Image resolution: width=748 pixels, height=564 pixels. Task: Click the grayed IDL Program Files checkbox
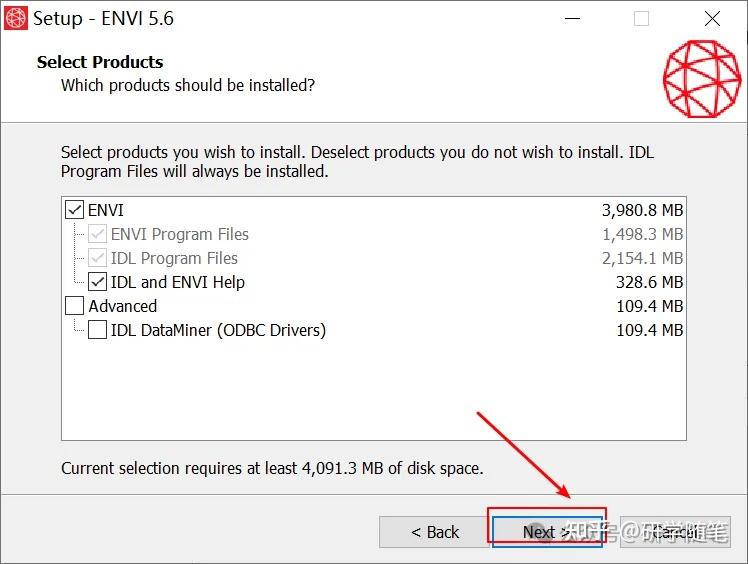[97, 259]
